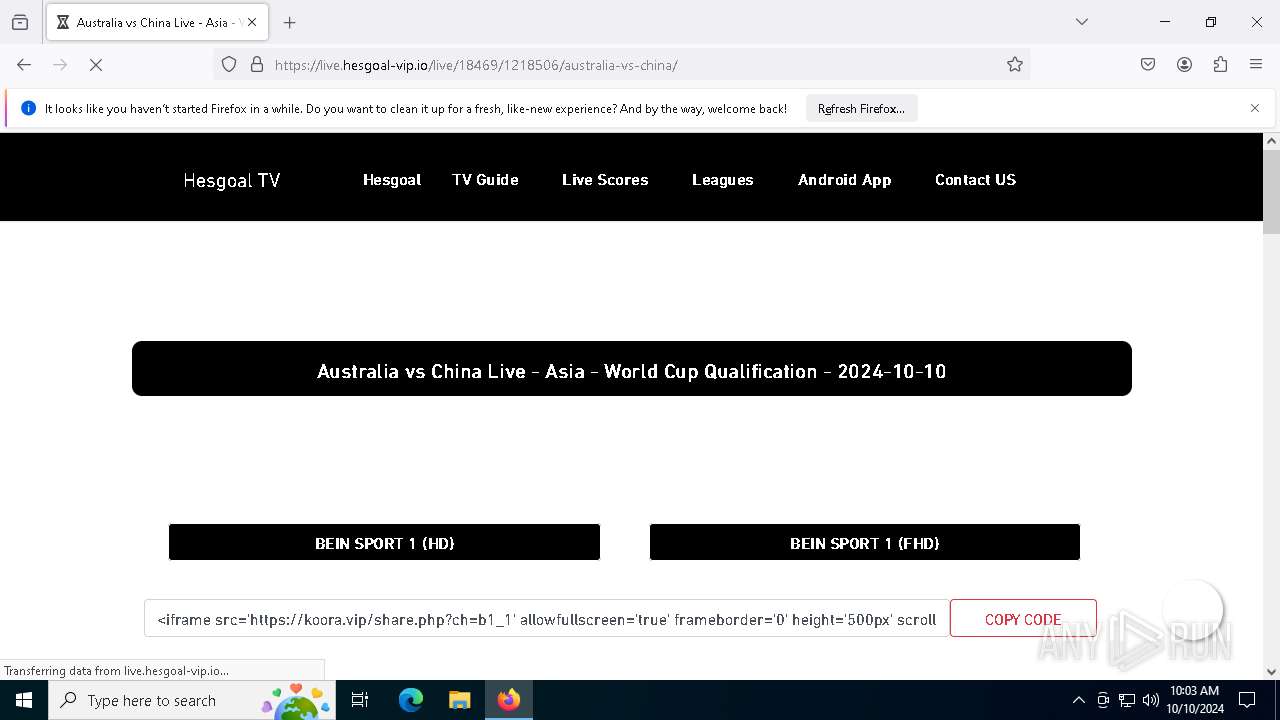Image resolution: width=1280 pixels, height=720 pixels.
Task: Go back to previous page
Action: (24, 64)
